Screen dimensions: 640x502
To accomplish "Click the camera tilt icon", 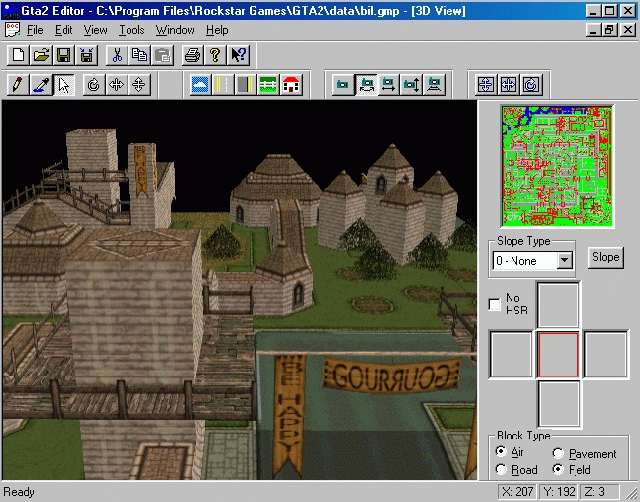I will (434, 85).
